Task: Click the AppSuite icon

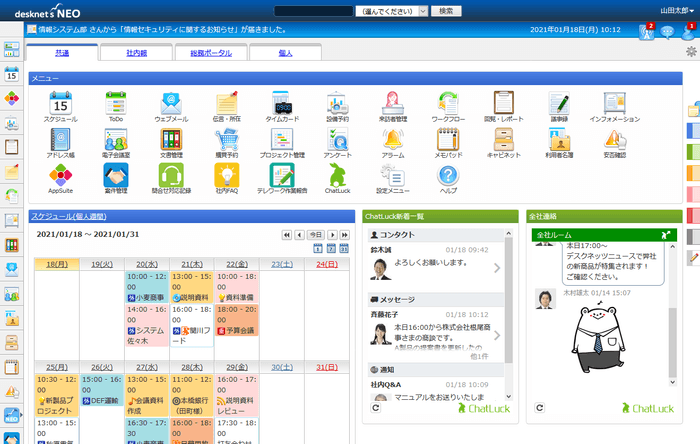Action: 60,175
